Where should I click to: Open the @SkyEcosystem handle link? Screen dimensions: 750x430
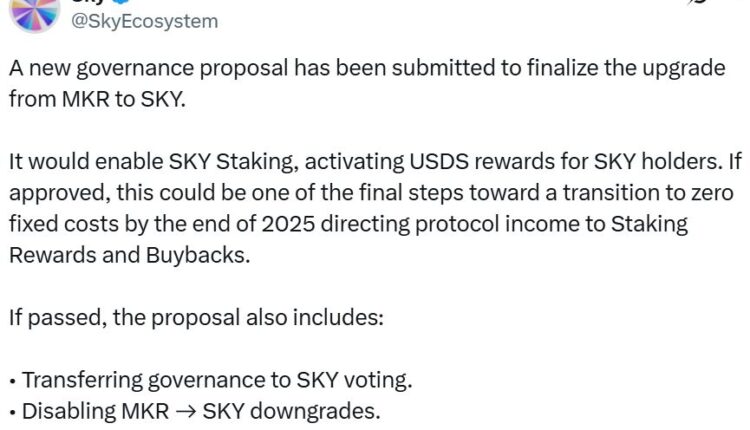pyautogui.click(x=145, y=20)
